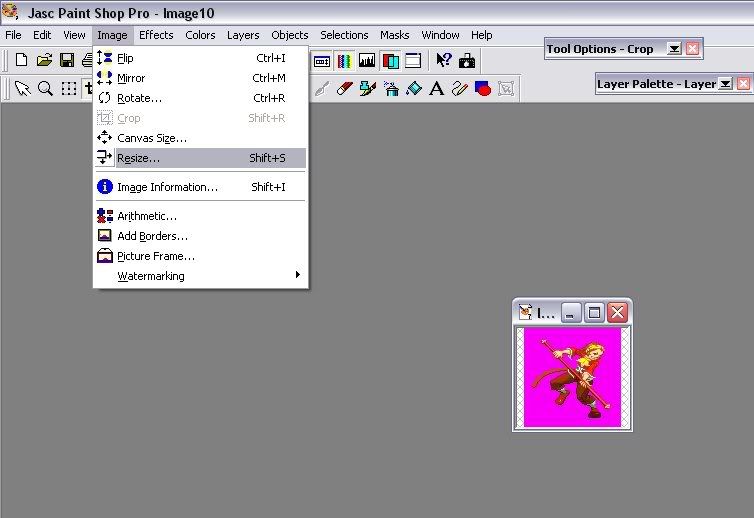Select the Airbrush tool
The height and width of the screenshot is (518, 754).
(391, 88)
